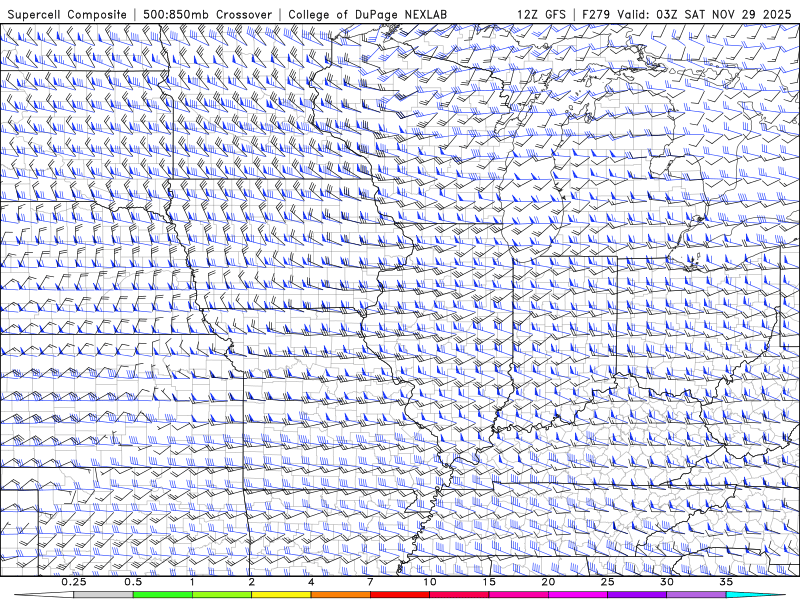Click the Supercell Composite title text
Image resolution: width=800 pixels, height=600 pixels.
tap(67, 15)
